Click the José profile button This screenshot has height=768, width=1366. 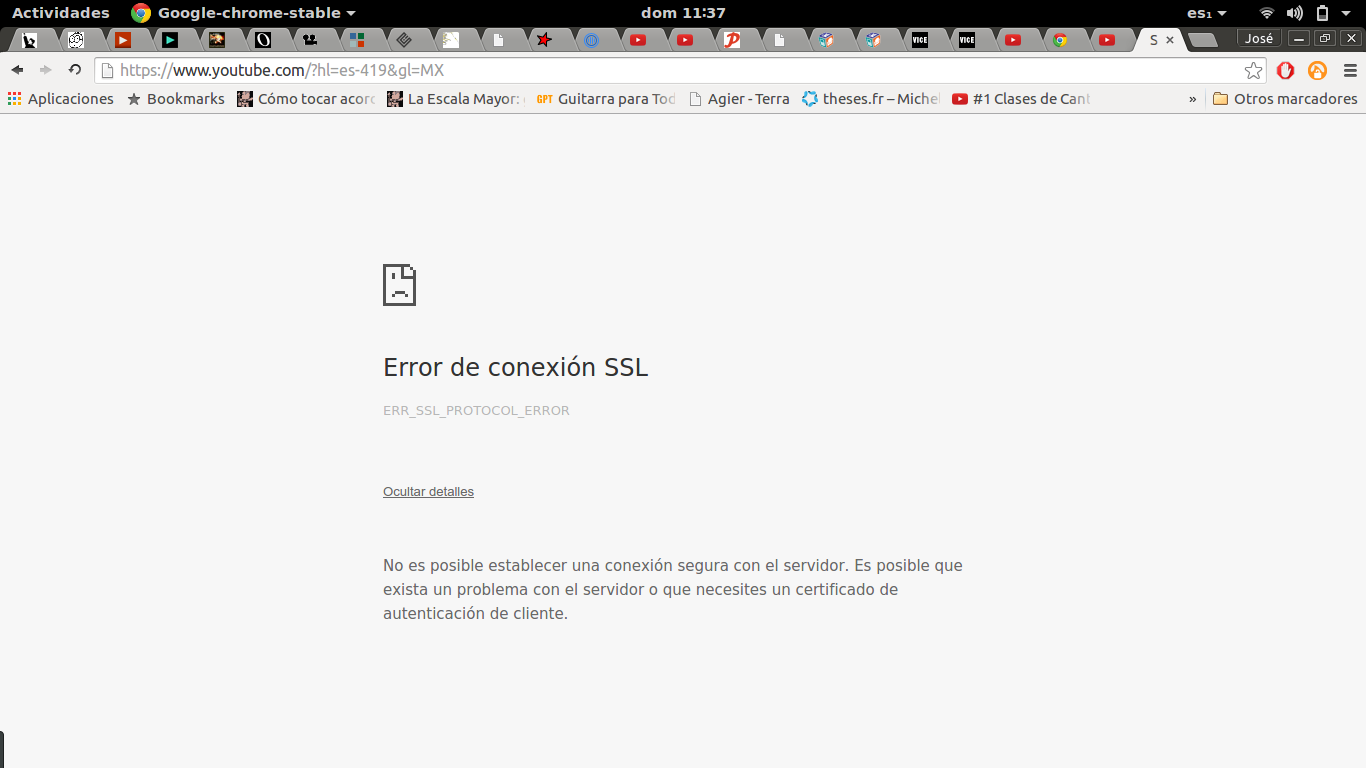(x=1259, y=39)
